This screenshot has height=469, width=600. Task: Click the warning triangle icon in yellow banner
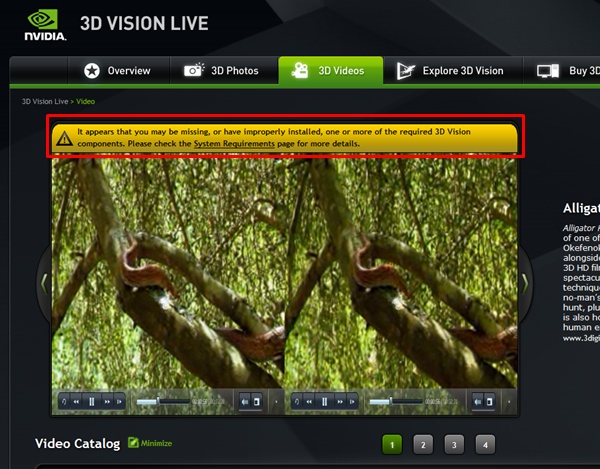64,138
